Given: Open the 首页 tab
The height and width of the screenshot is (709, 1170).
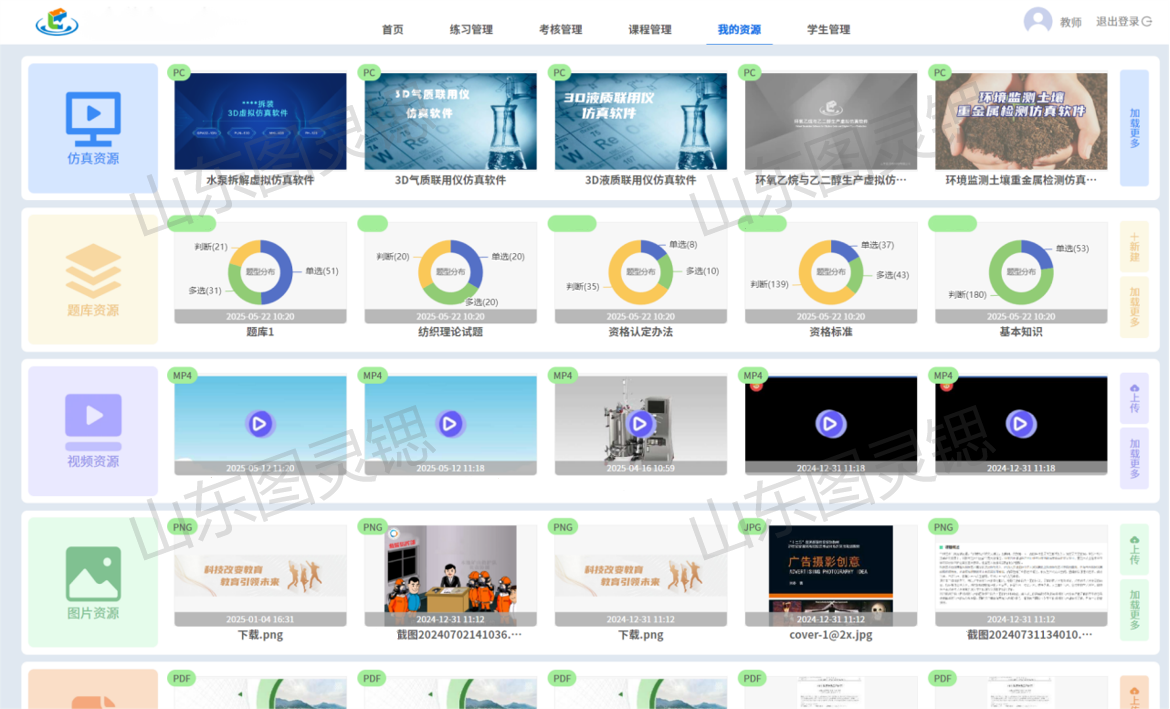Looking at the screenshot, I should coord(393,30).
